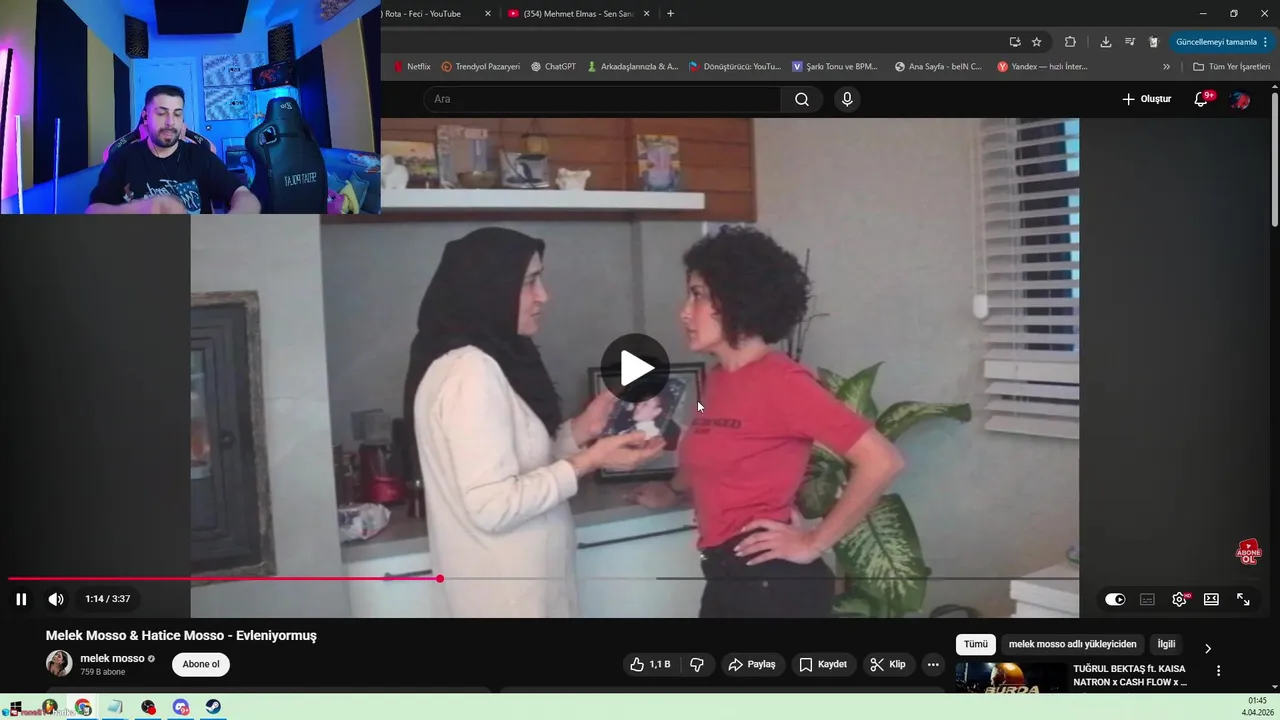Click the 1:14 / 3:37 time display
Viewport: 1280px width, 720px height.
(107, 599)
